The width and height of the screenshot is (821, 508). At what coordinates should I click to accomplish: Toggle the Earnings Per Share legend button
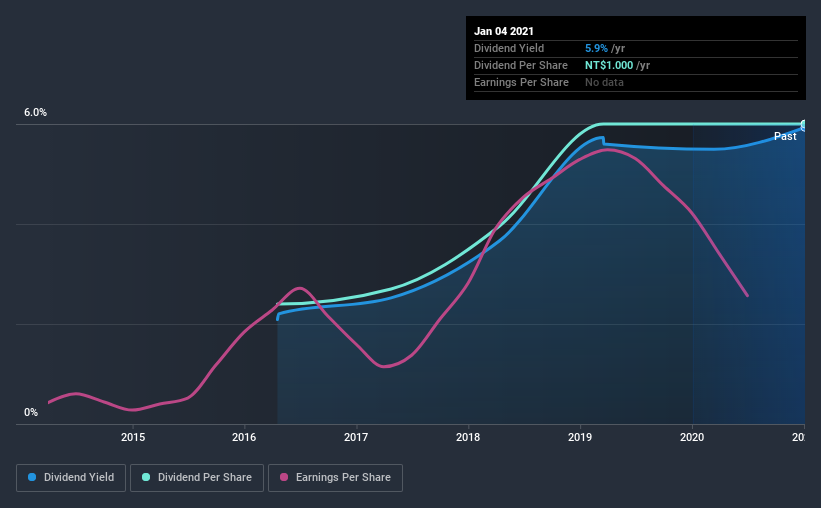[335, 478]
